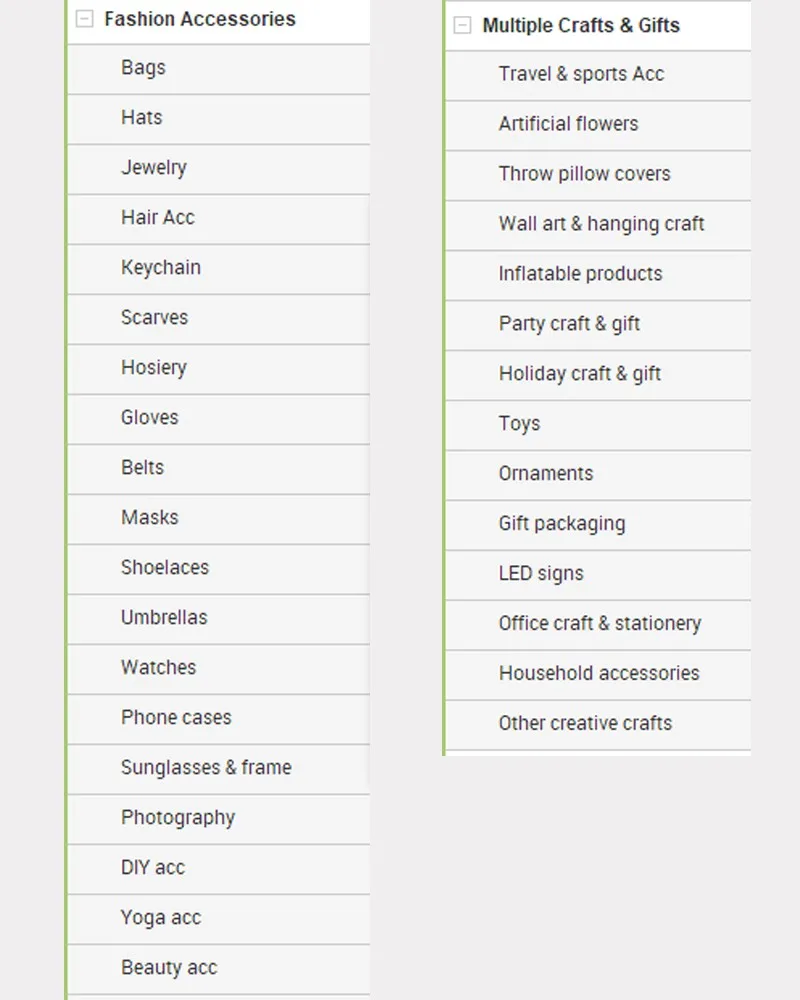800x1000 pixels.
Task: Open Other creative crafts
Action: (598, 725)
